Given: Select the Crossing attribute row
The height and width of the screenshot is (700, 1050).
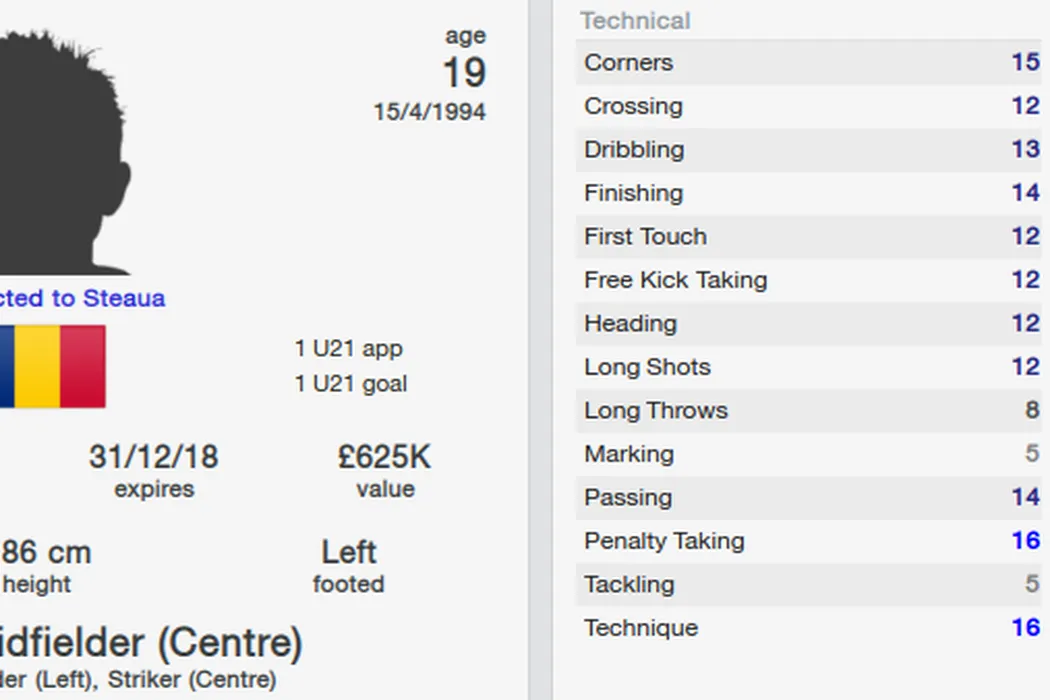Looking at the screenshot, I should [808, 106].
